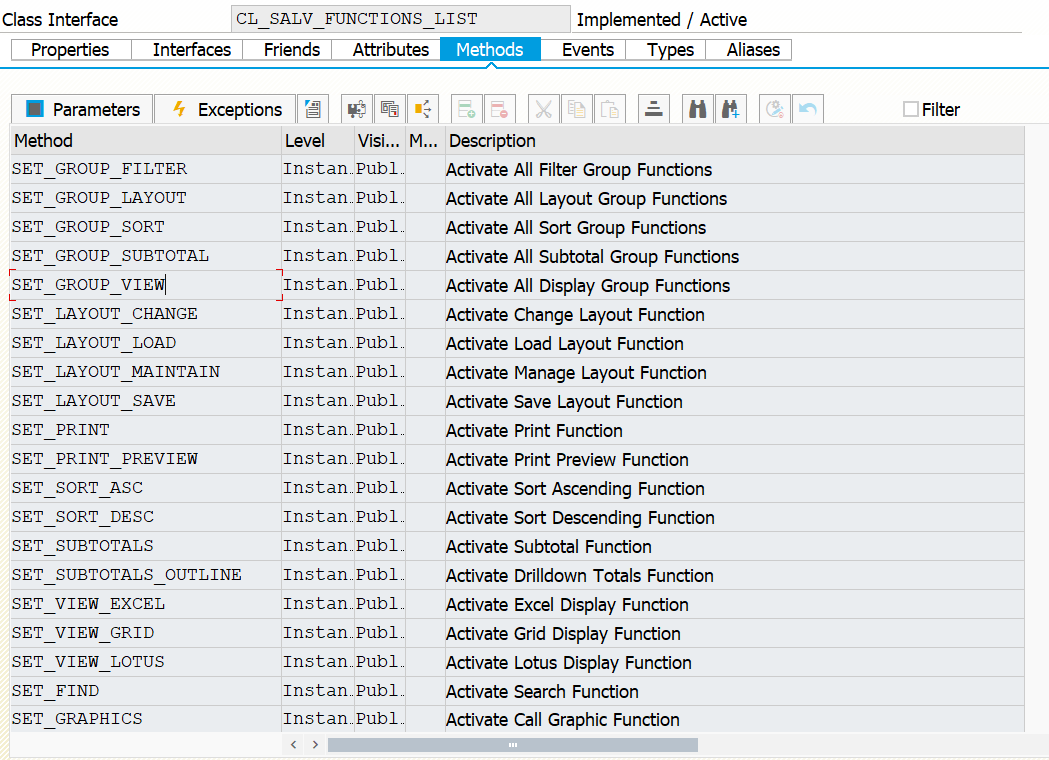Select the Methods tab
Image resolution: width=1049 pixels, height=760 pixels.
(x=490, y=50)
